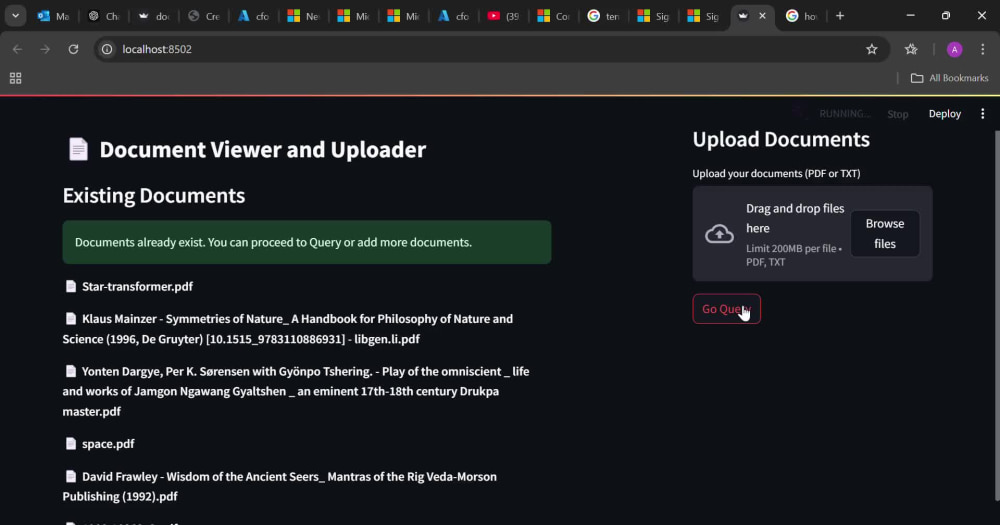Switch to the YouTube tab
This screenshot has height=525, width=1000.
coord(503,16)
